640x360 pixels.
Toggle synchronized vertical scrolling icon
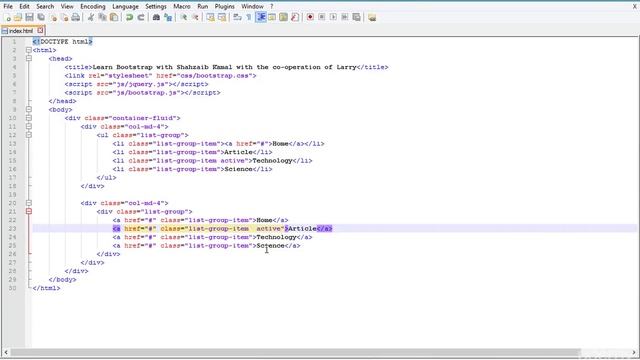pos(210,17)
